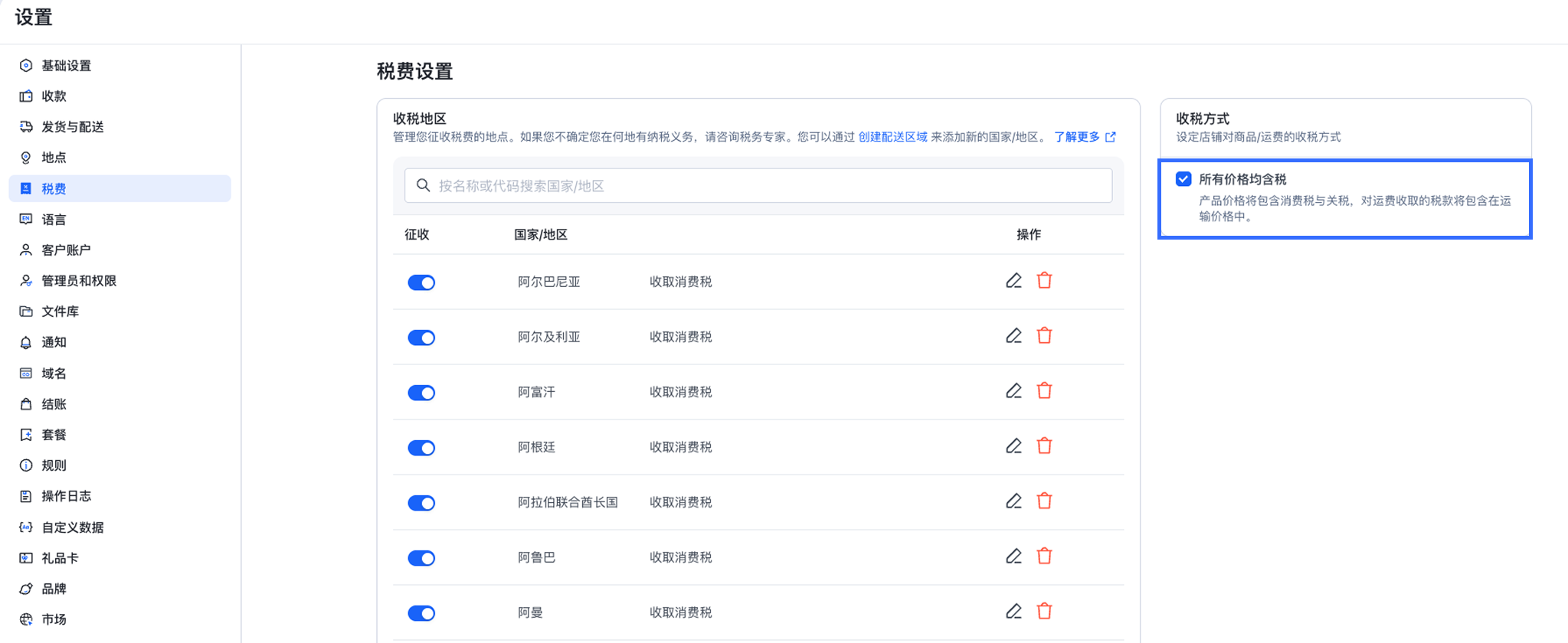Screen dimensions: 1568x643
Task: Click trash icon in 阿曼 row
Action: [1044, 612]
